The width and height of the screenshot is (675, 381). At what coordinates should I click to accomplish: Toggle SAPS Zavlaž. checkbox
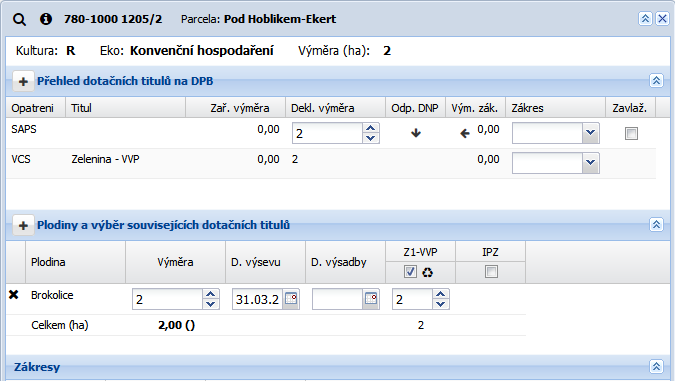[x=631, y=133]
